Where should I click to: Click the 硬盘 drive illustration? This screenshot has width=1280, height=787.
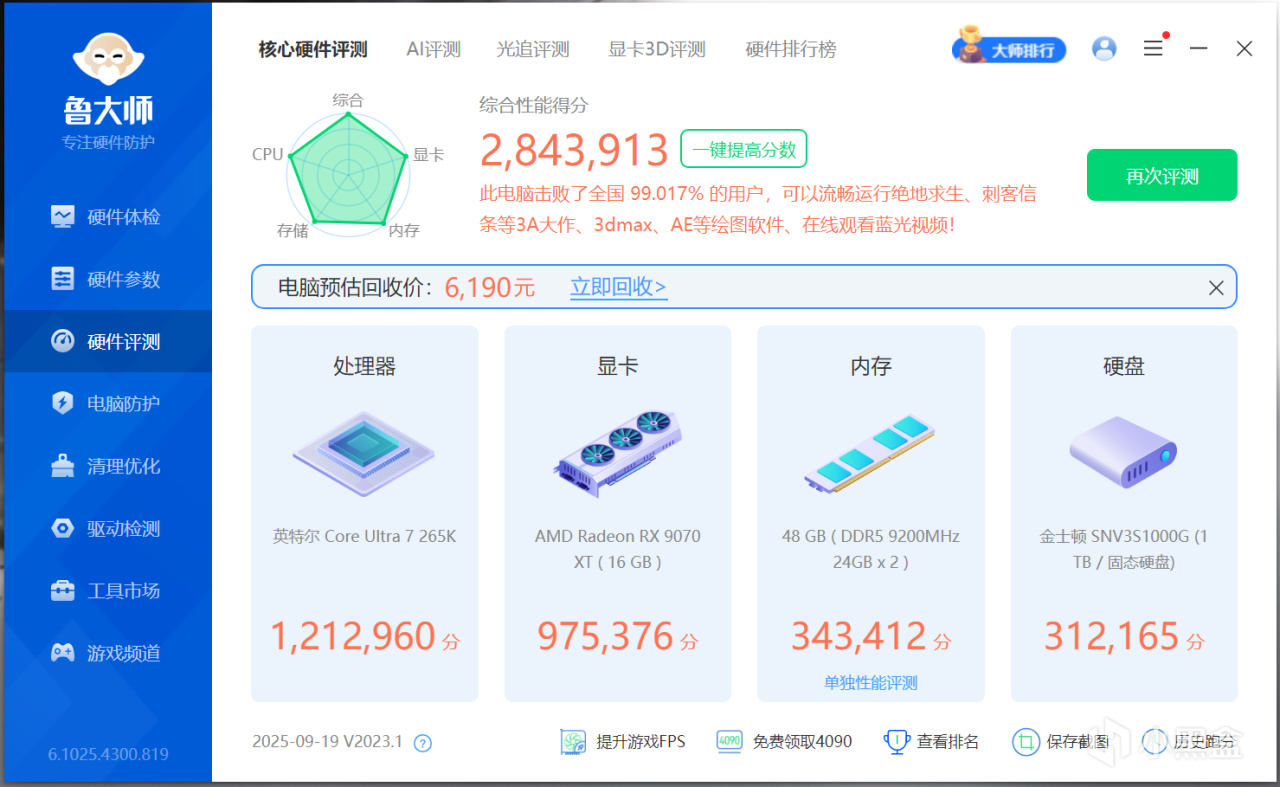[1123, 452]
